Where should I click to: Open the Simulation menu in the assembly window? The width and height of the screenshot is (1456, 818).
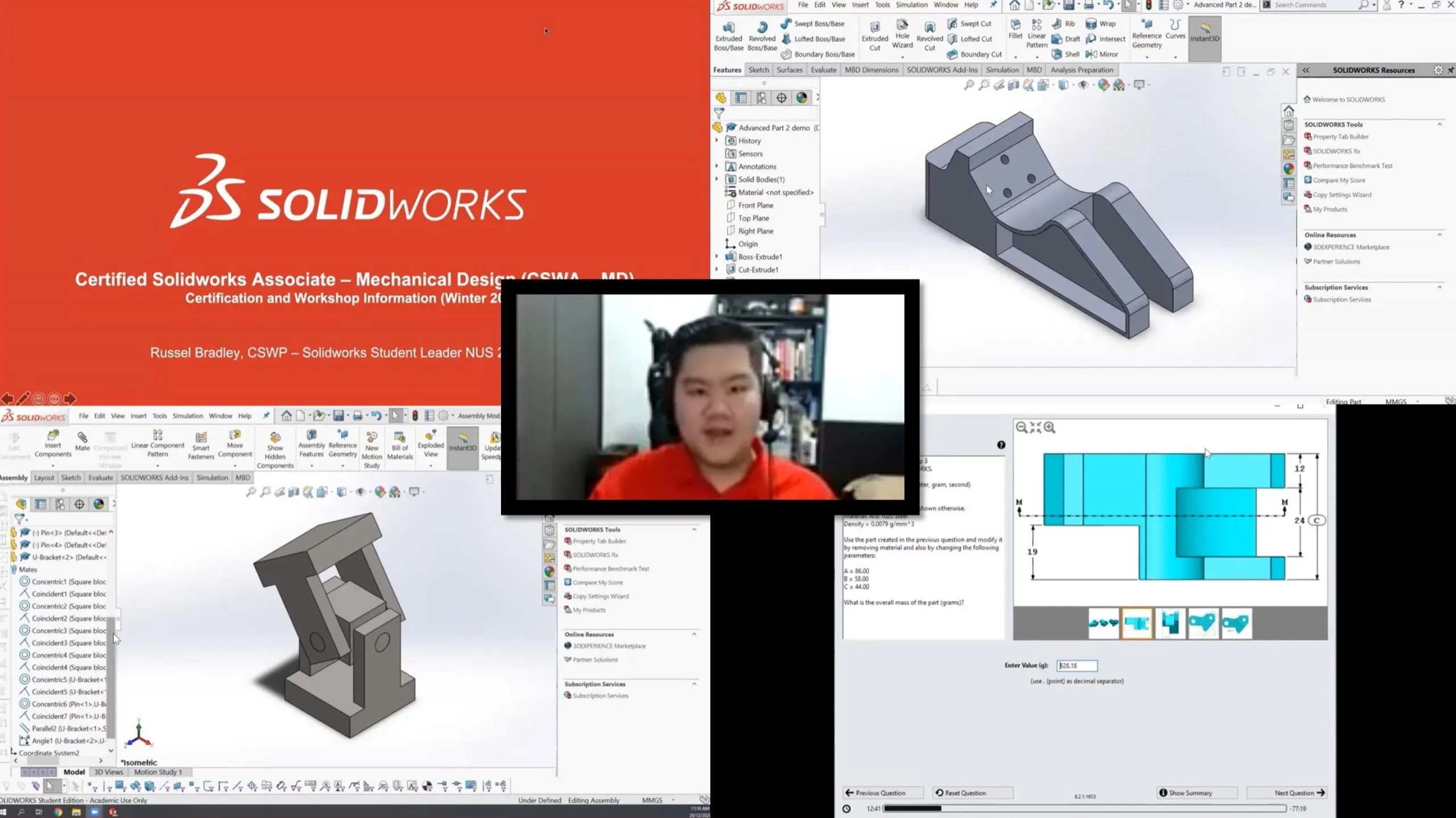[188, 415]
